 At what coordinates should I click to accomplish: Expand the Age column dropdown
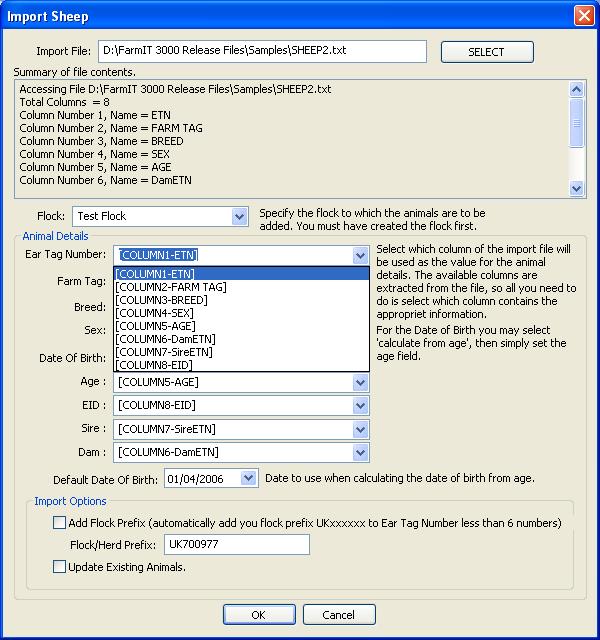(x=360, y=382)
